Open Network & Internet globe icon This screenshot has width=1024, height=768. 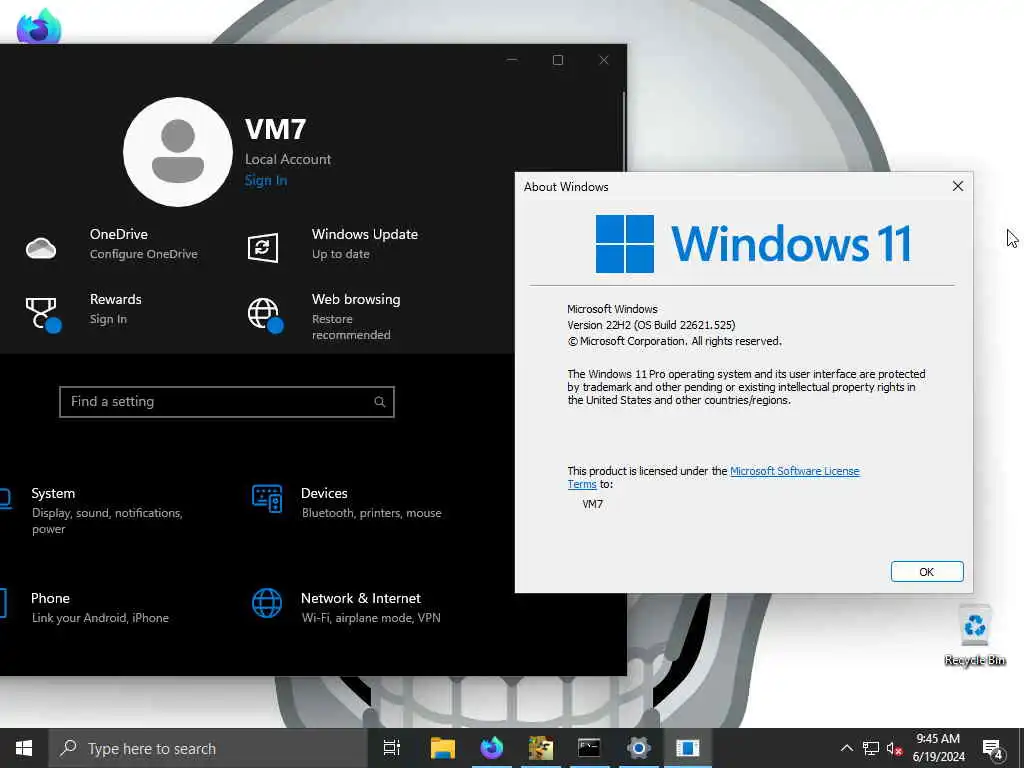coord(267,603)
